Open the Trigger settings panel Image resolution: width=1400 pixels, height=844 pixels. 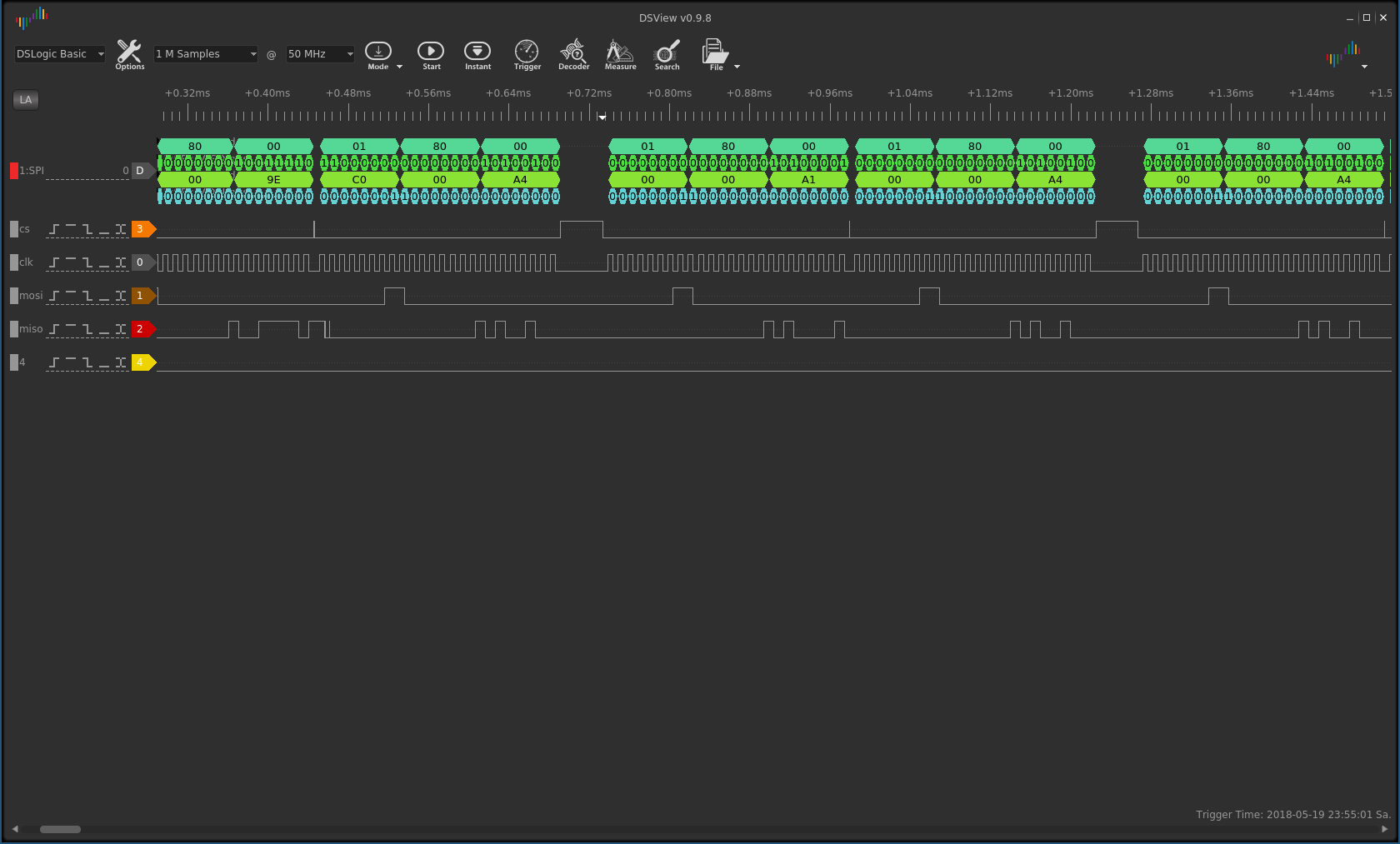pyautogui.click(x=527, y=54)
